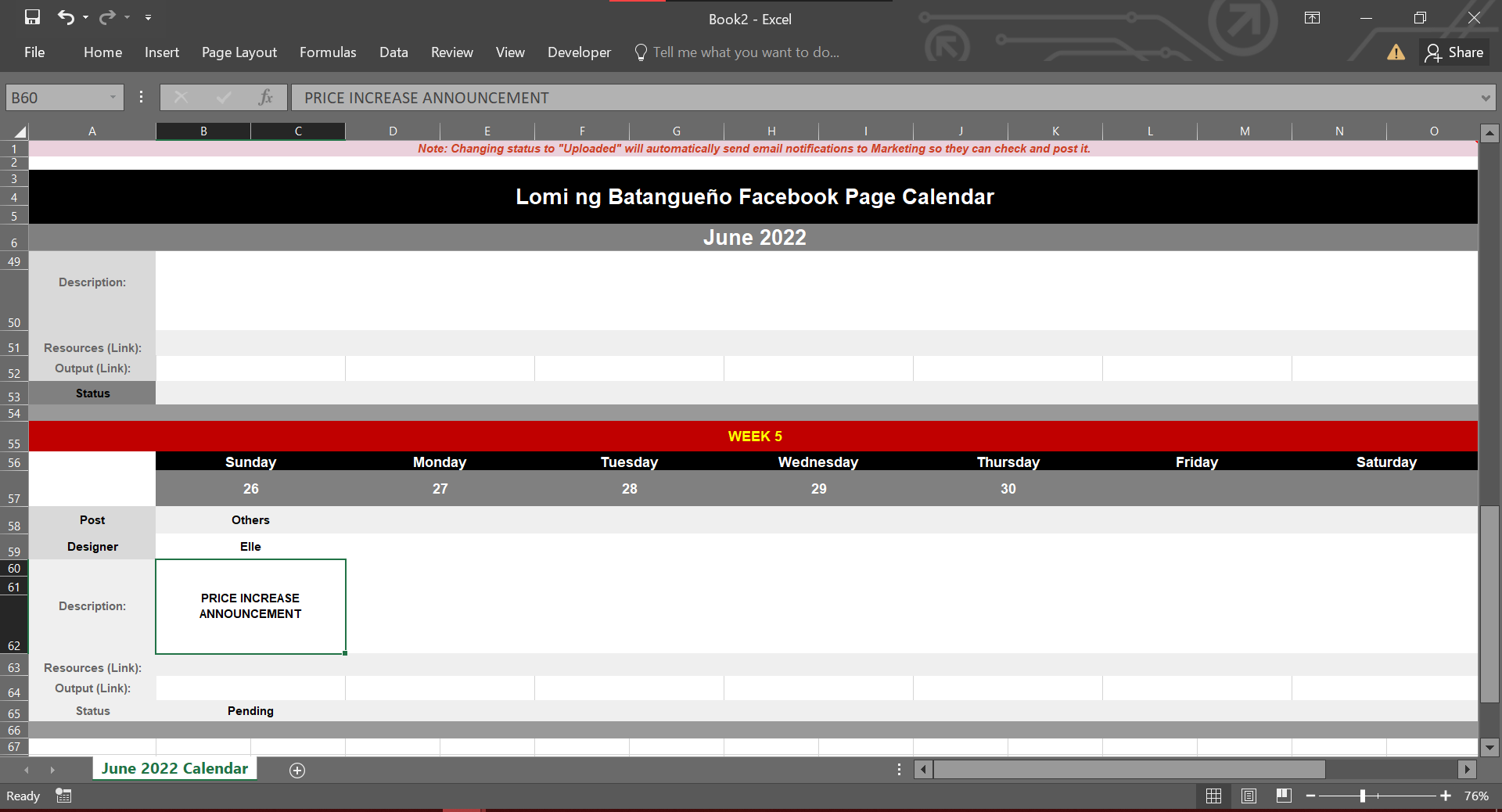
Task: Switch to Page Break Preview icon
Action: [x=1284, y=796]
